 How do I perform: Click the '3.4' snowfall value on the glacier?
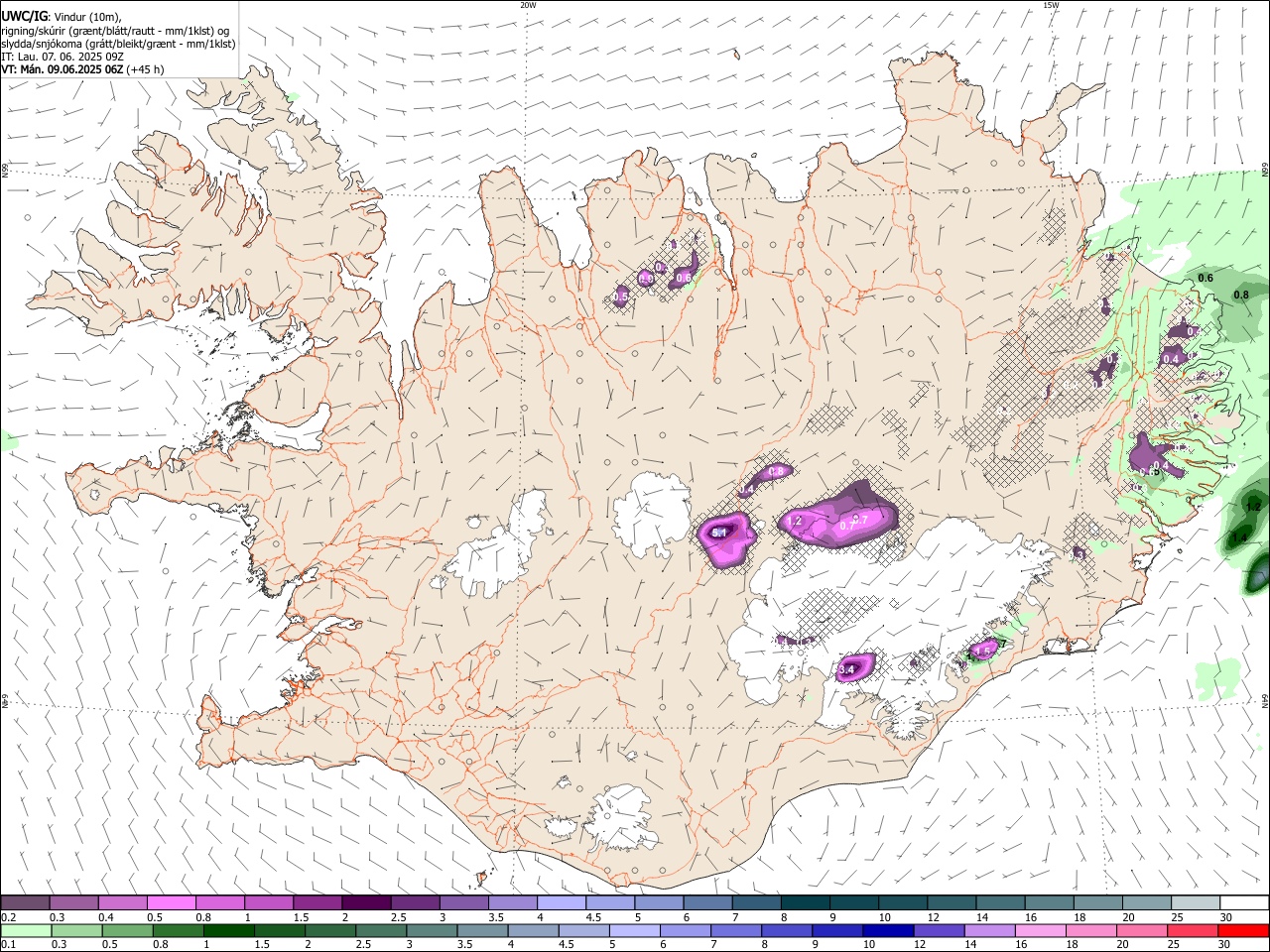[846, 671]
